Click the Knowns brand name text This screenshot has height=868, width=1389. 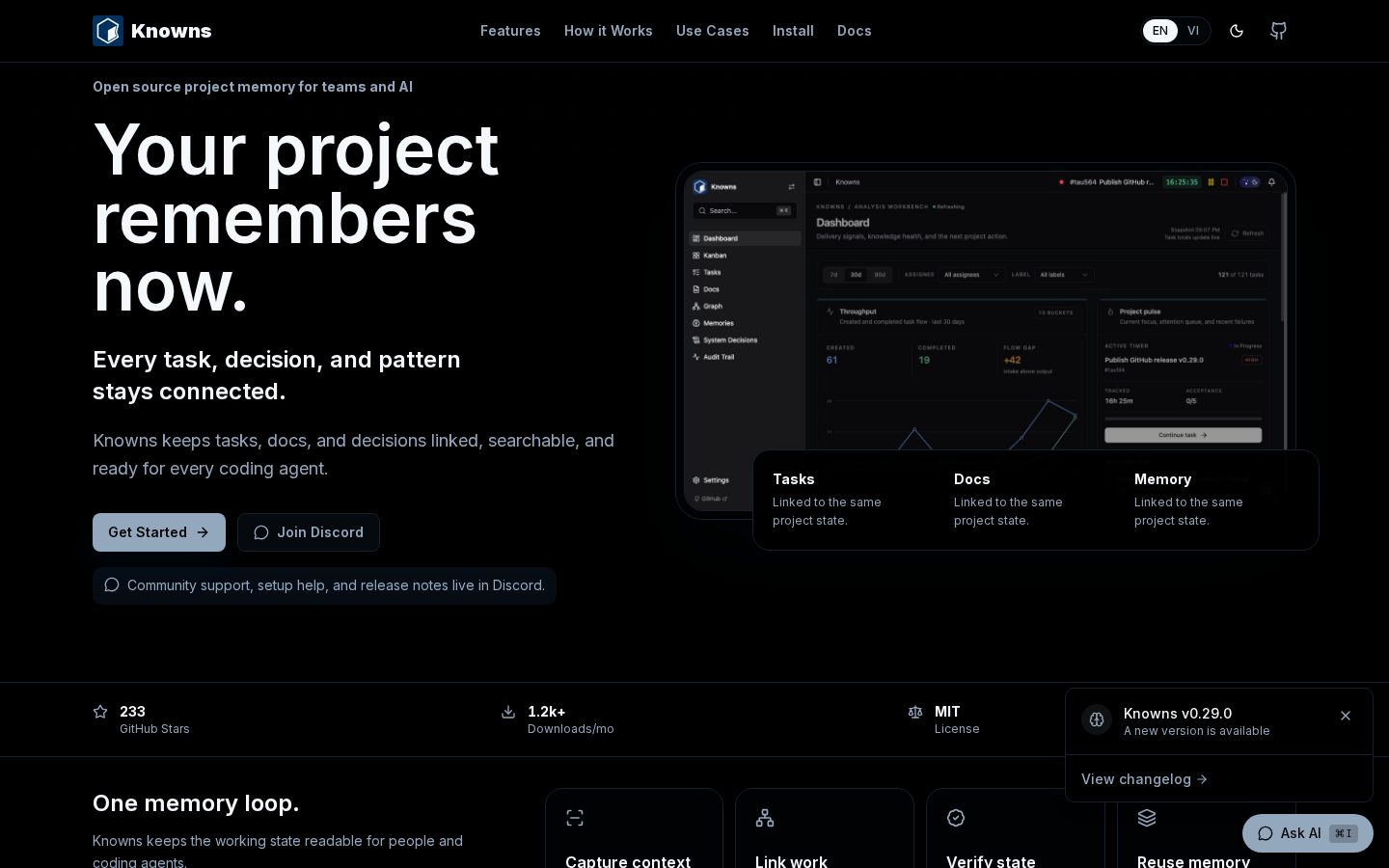(x=172, y=31)
